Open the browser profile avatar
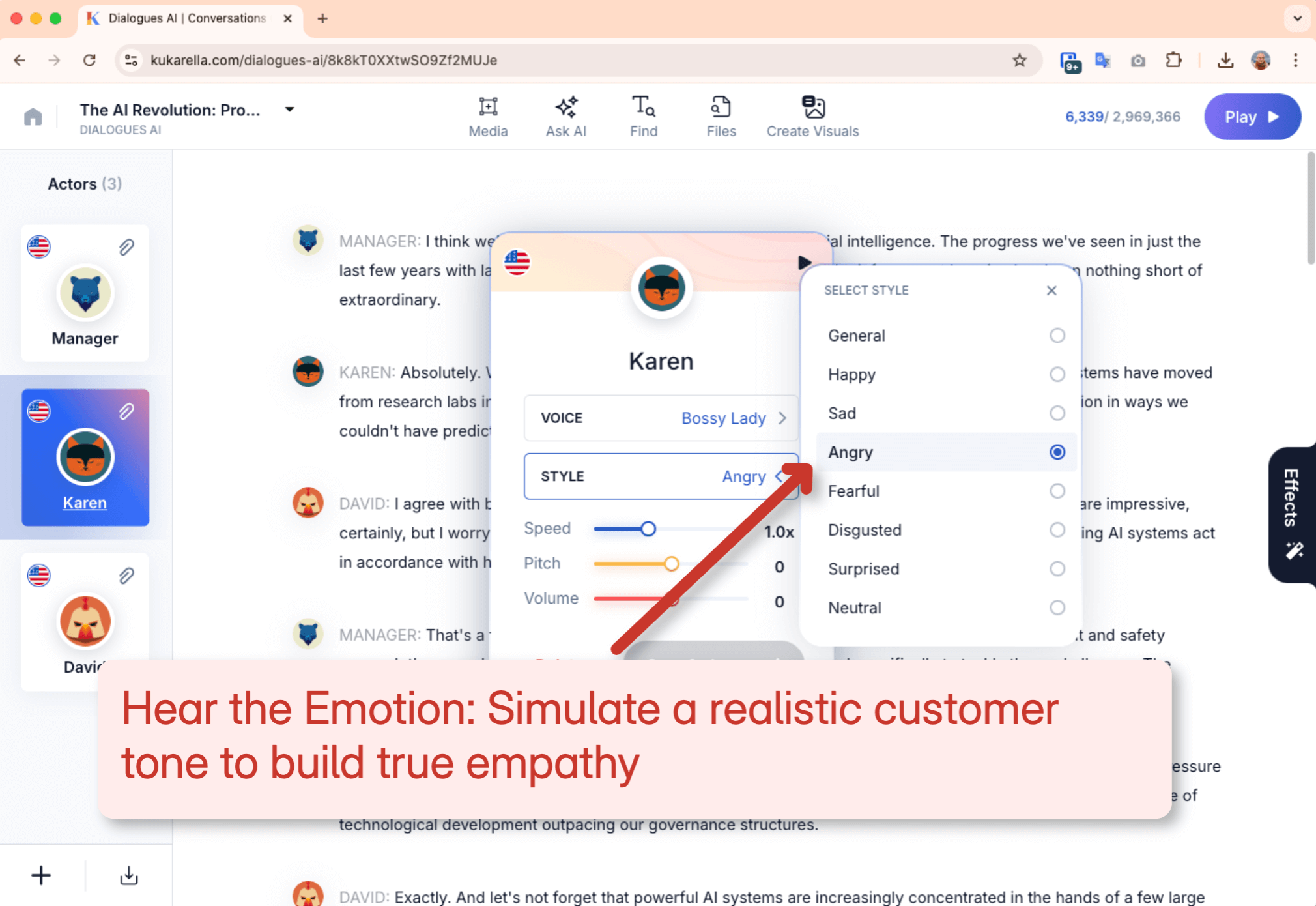This screenshot has width=1316, height=906. point(1261,61)
